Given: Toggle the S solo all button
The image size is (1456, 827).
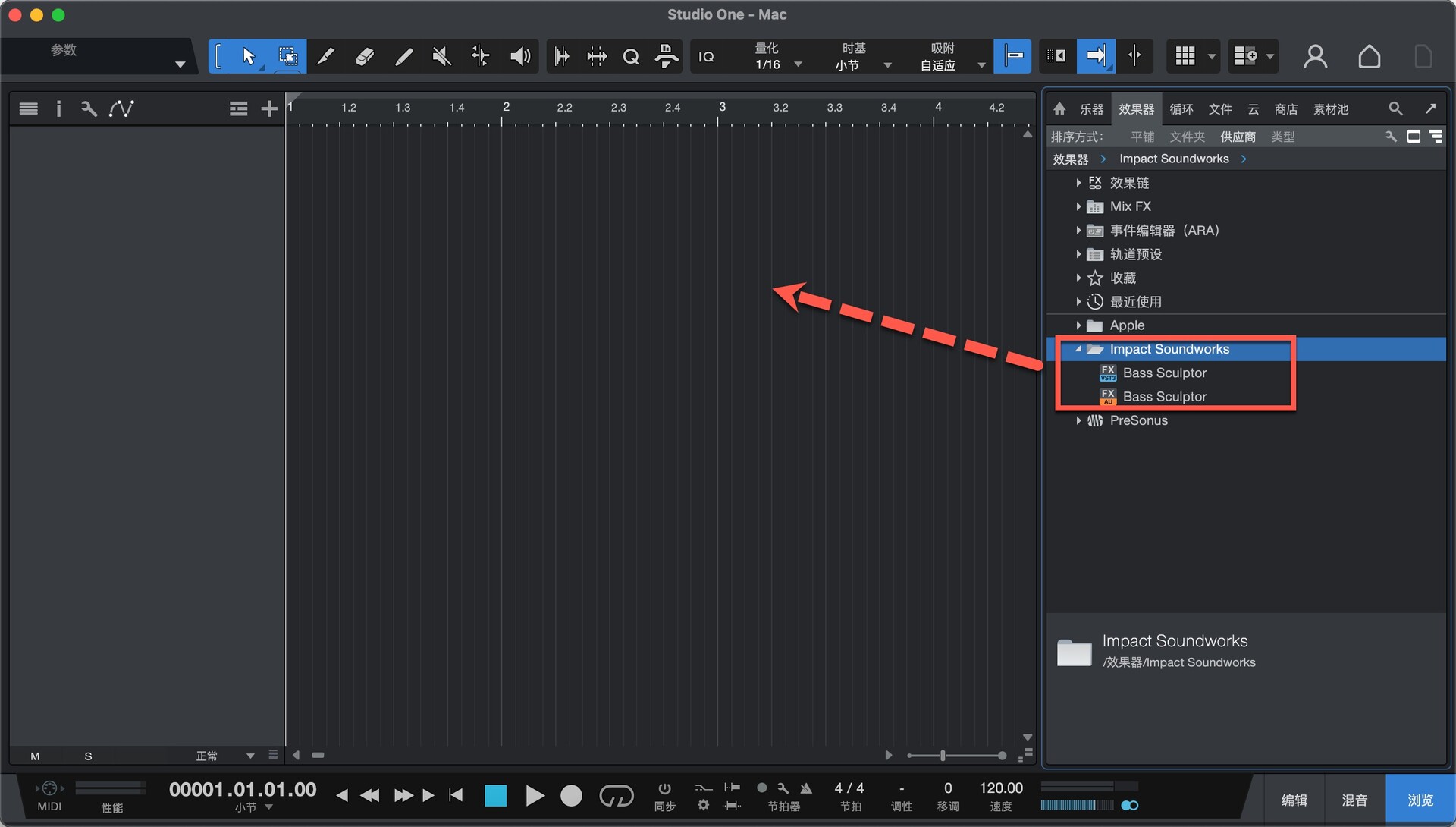Looking at the screenshot, I should click(88, 756).
